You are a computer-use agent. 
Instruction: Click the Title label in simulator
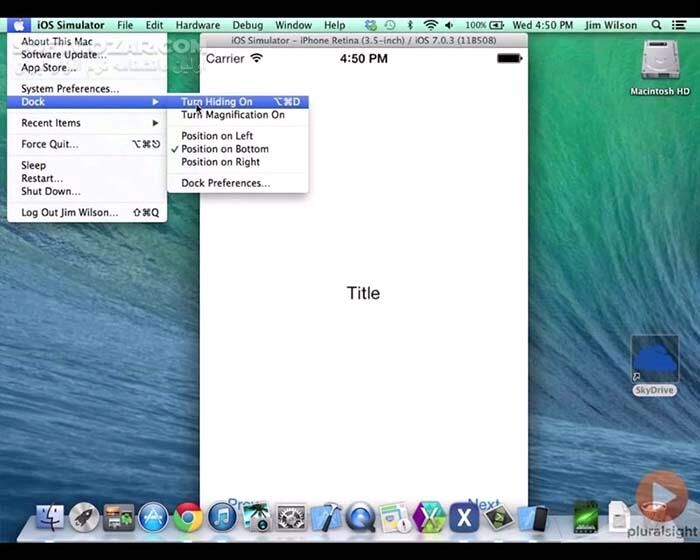[363, 293]
